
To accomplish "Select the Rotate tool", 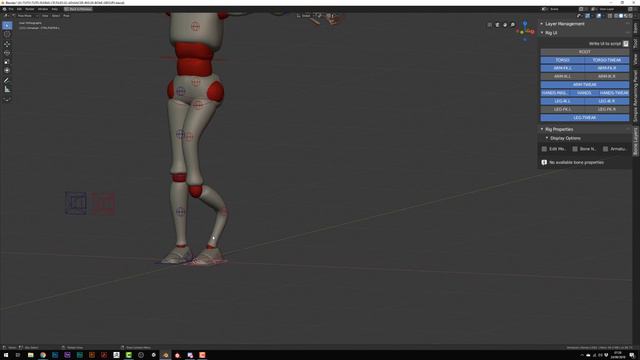I will tap(7, 53).
